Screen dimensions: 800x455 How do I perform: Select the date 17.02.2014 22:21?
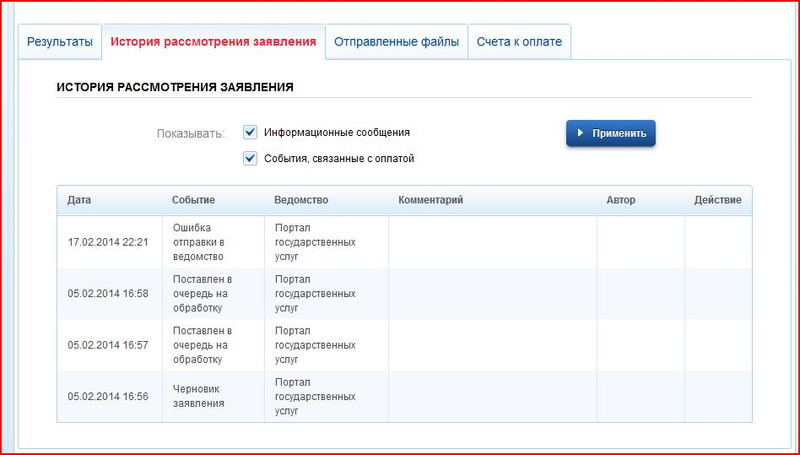(x=108, y=242)
